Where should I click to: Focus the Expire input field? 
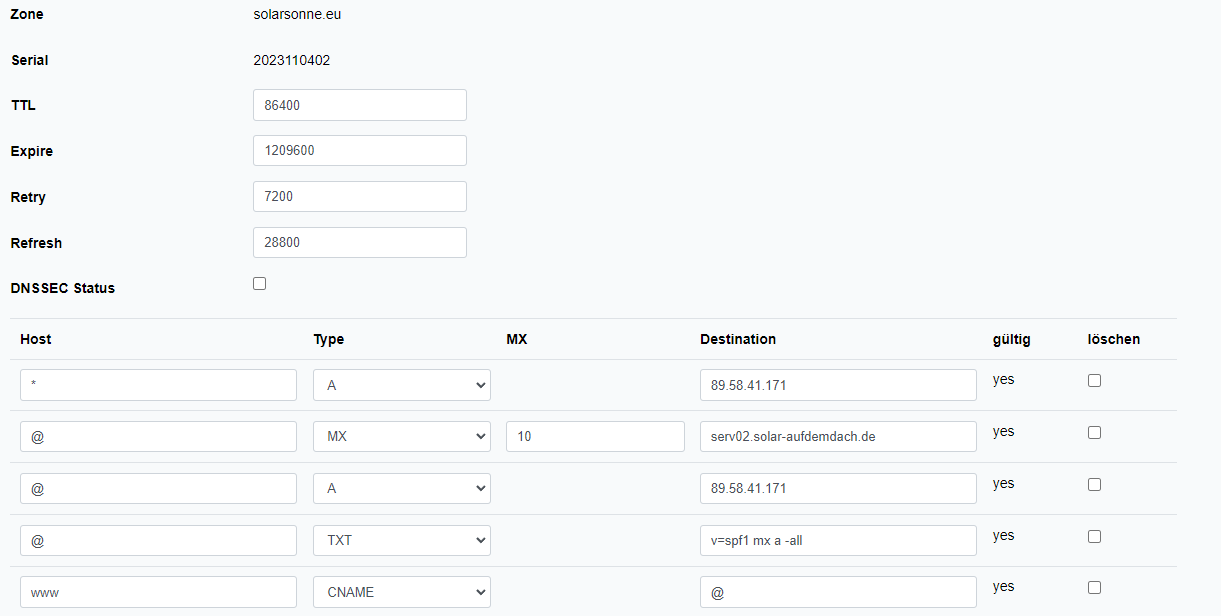(359, 151)
